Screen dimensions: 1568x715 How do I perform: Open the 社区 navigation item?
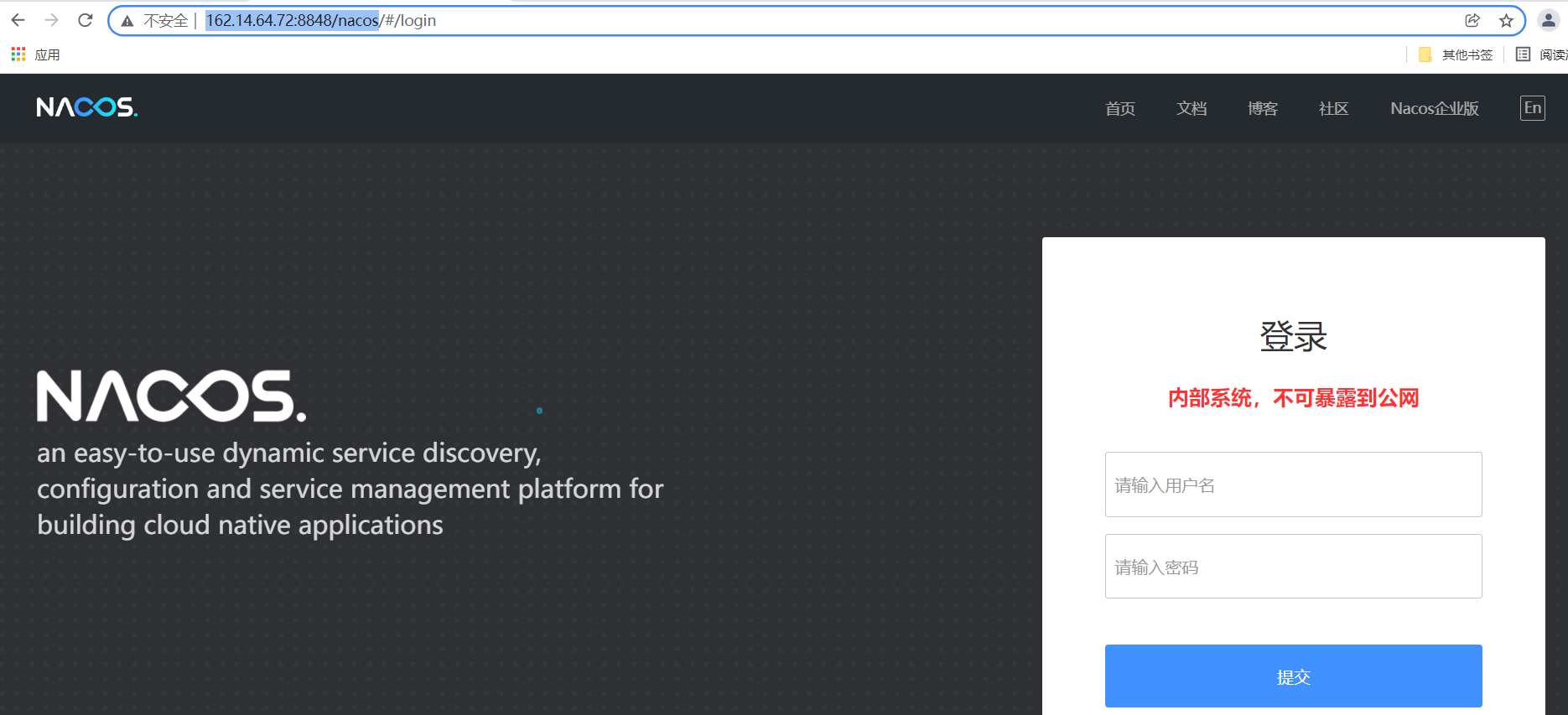1334,108
